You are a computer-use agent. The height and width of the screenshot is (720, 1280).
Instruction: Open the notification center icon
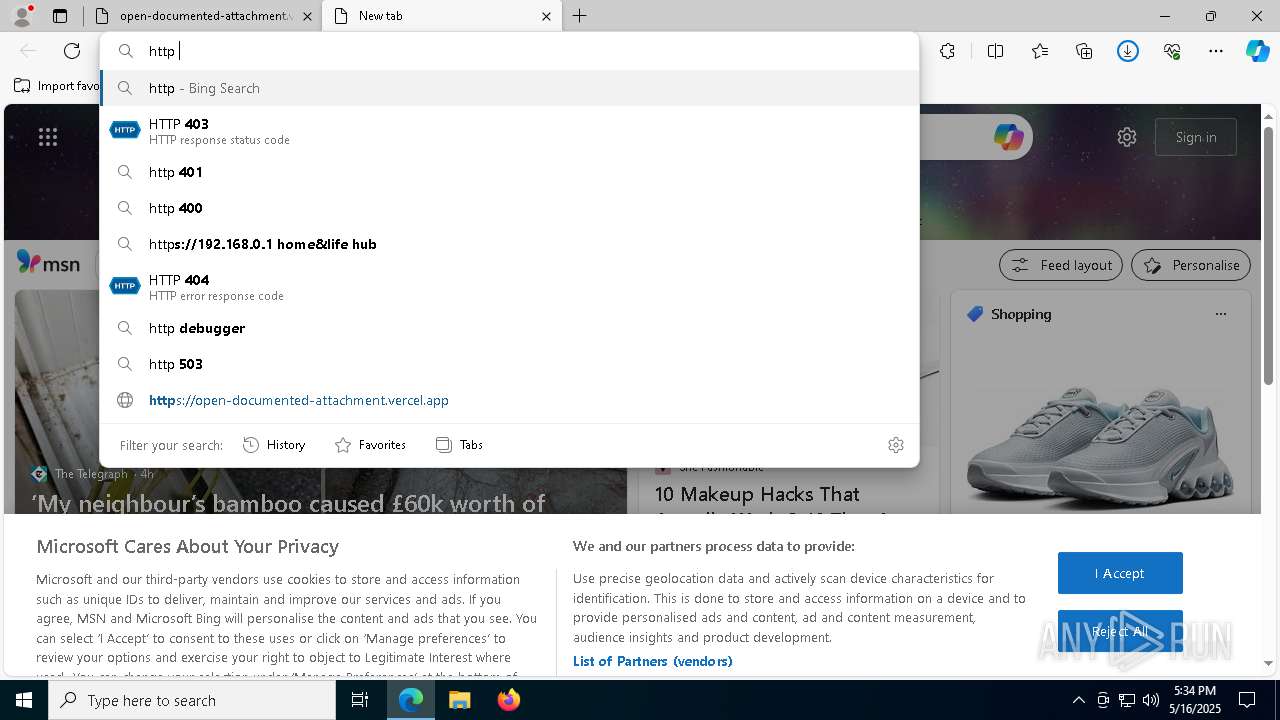pyautogui.click(x=1247, y=700)
